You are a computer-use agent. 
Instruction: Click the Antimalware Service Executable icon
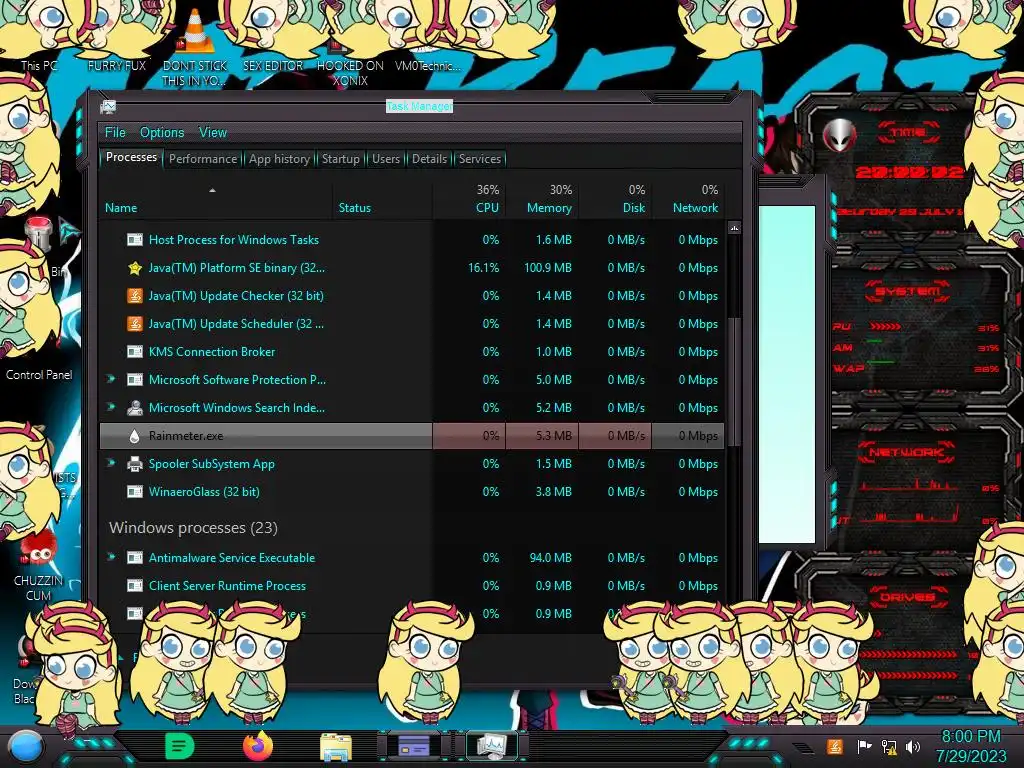135,558
